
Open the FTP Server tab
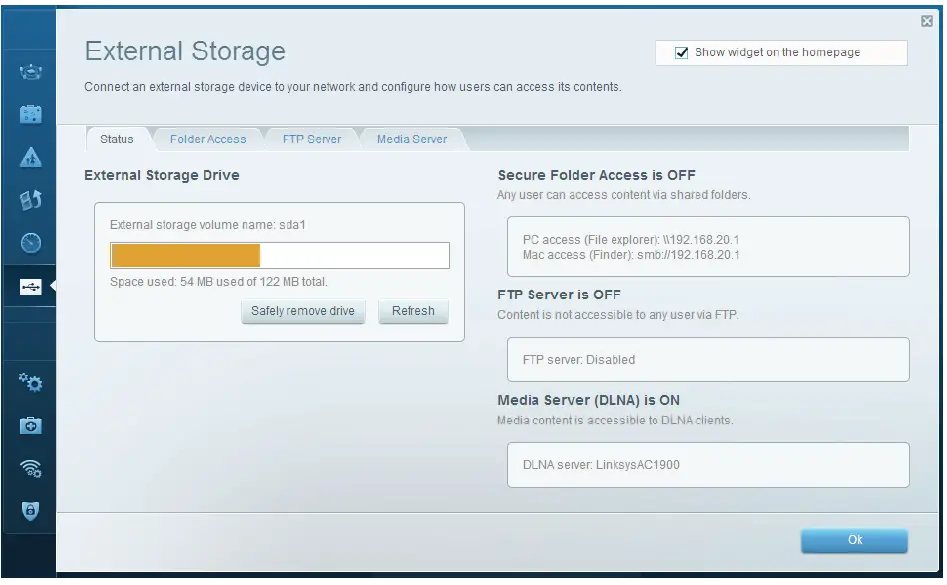(x=311, y=139)
